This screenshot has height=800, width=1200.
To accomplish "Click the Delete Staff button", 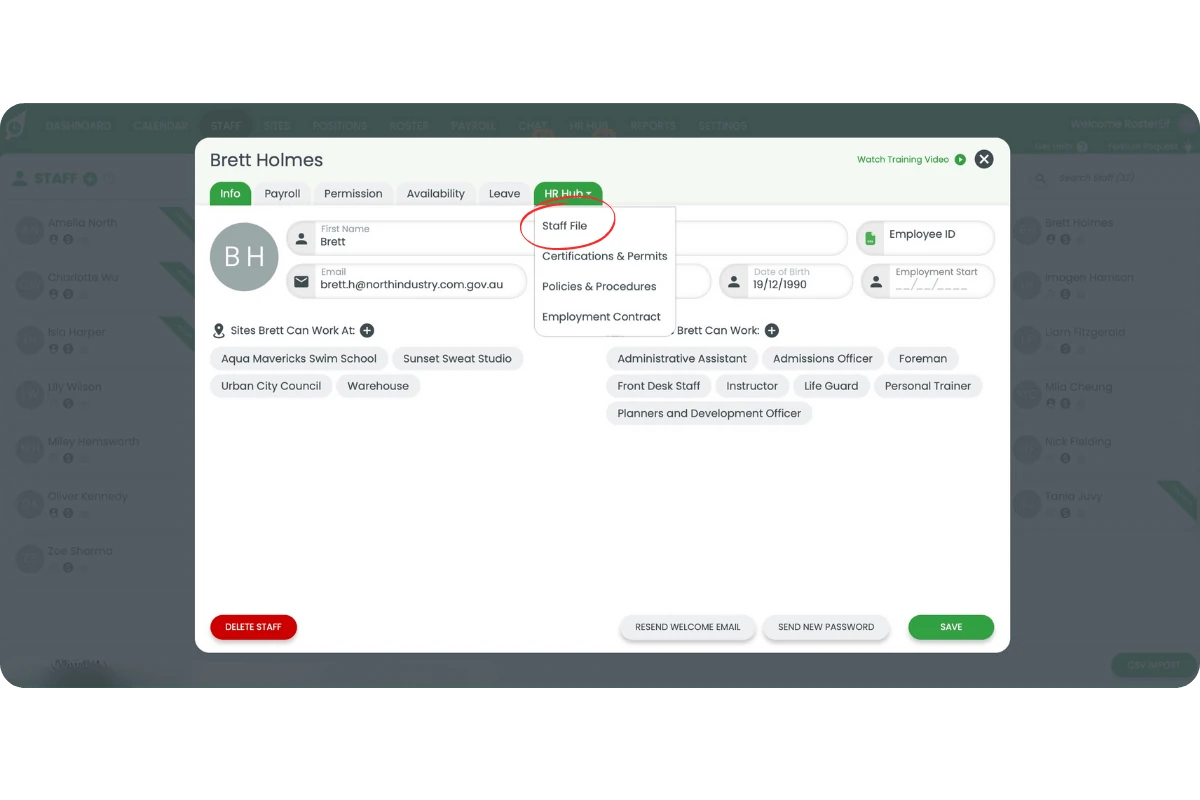I will tap(253, 627).
